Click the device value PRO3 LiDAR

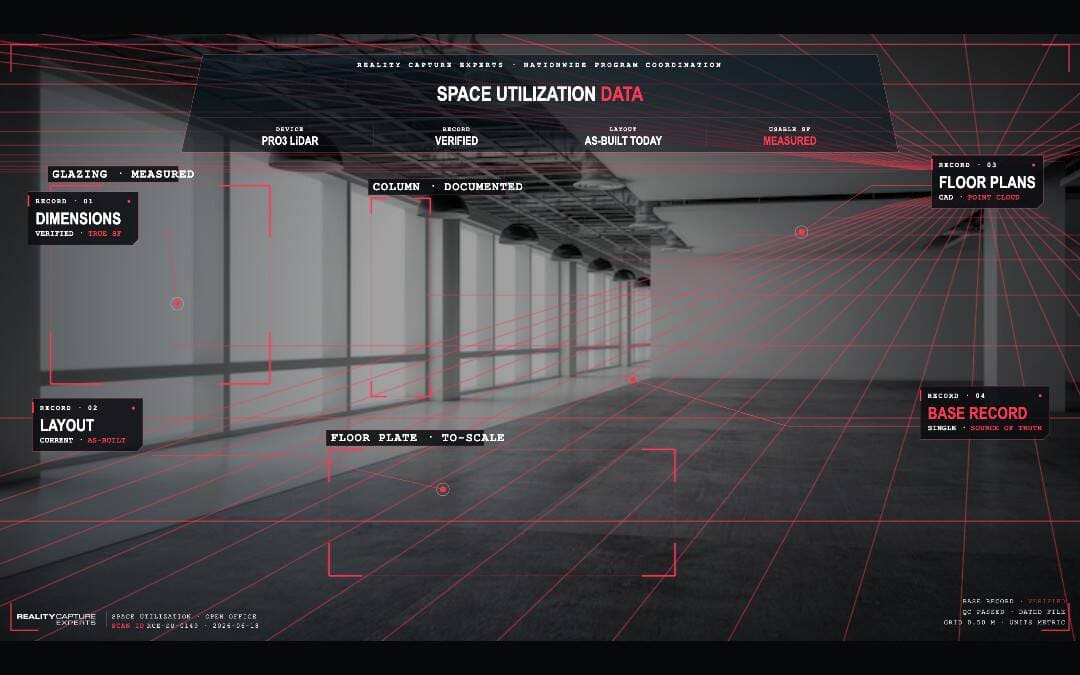(289, 141)
